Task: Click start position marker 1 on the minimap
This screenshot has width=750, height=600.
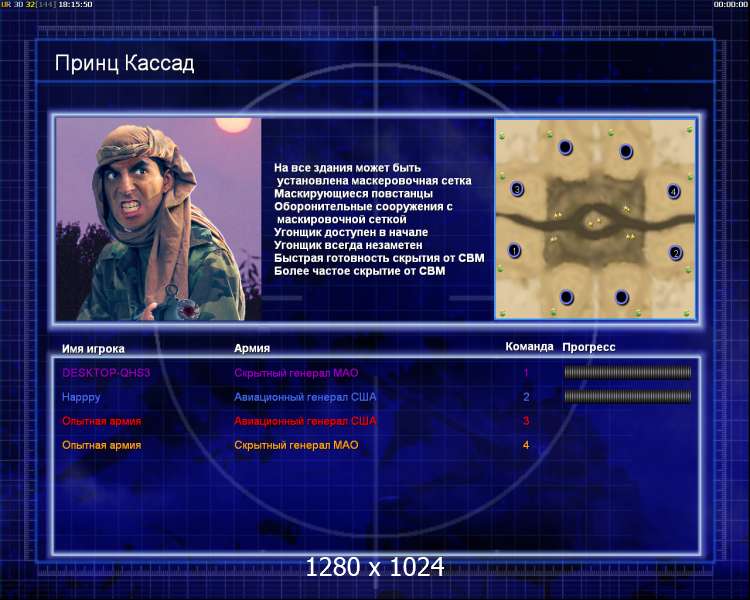Action: [x=514, y=250]
